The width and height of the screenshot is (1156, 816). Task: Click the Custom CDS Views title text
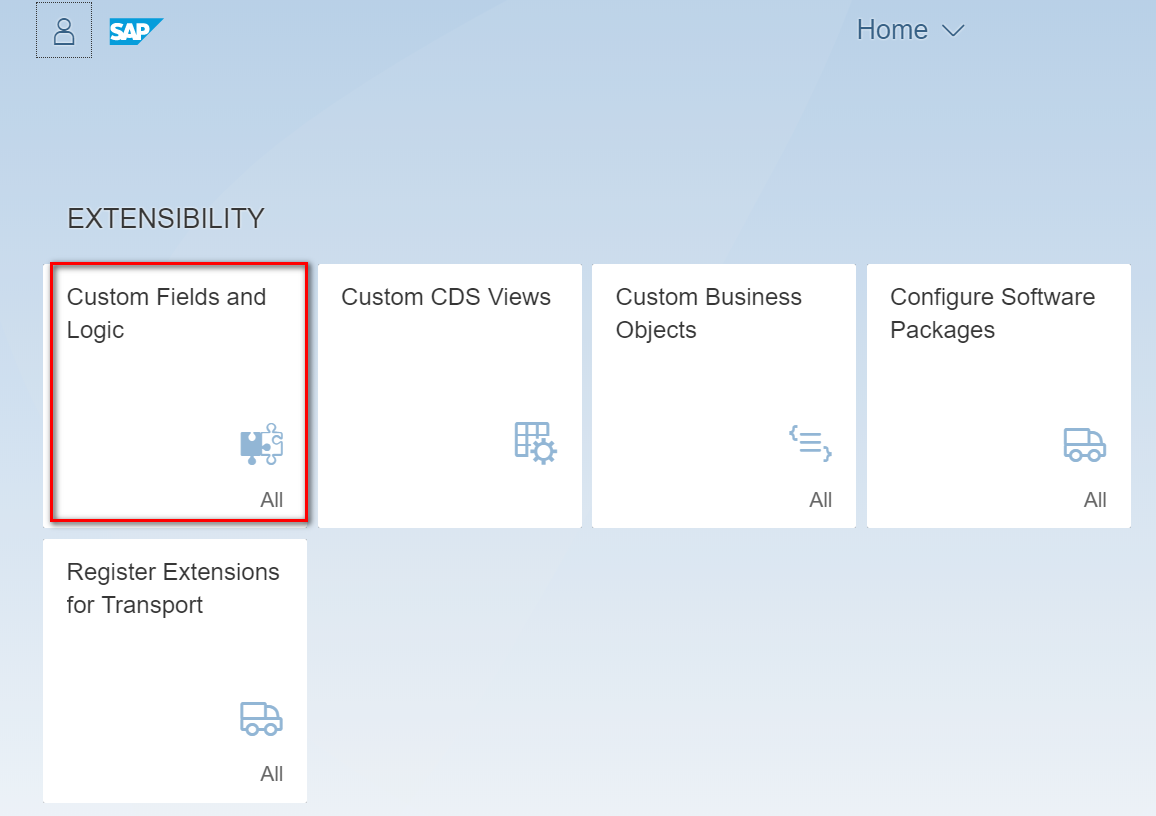446,297
